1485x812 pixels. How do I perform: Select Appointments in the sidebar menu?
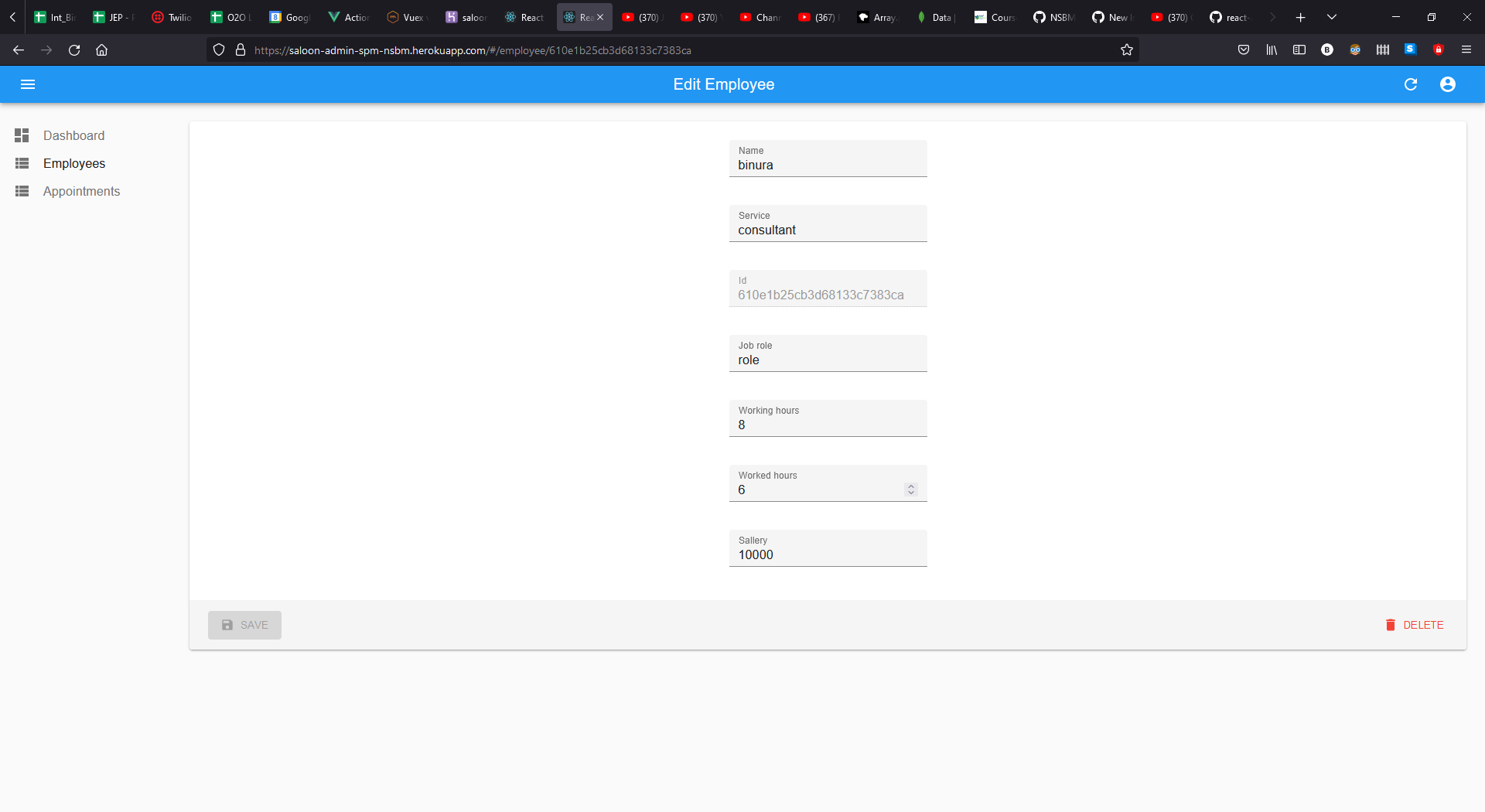coord(81,191)
